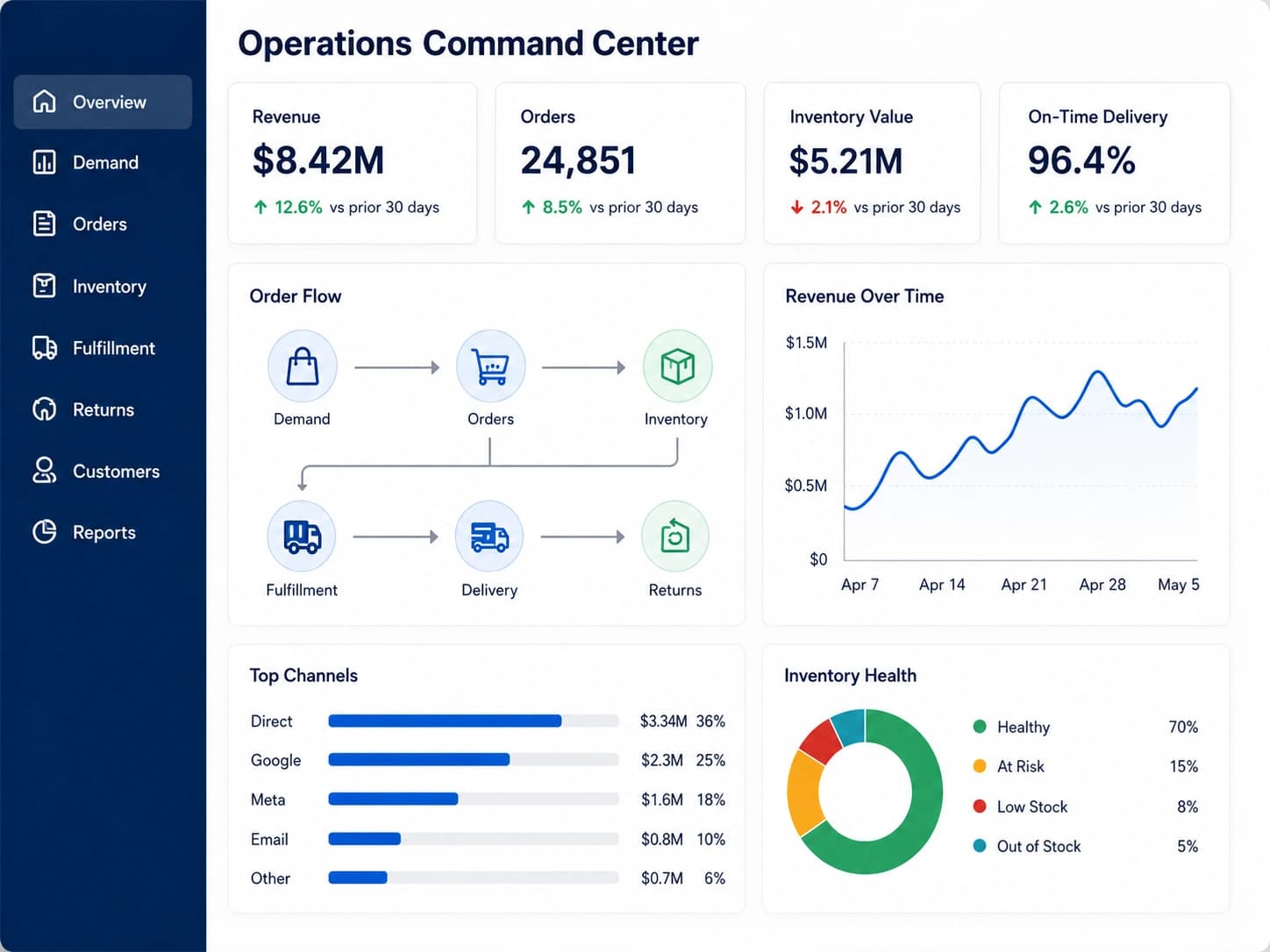Click the 96.4% on-time delivery value
This screenshot has height=952, width=1270.
click(x=1081, y=160)
